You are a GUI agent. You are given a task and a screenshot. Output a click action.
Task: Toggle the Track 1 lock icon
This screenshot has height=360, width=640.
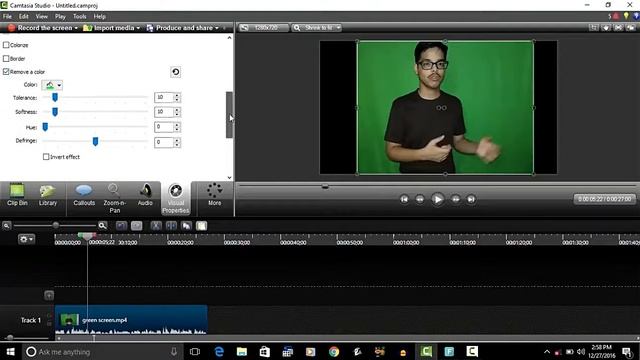click(49, 324)
